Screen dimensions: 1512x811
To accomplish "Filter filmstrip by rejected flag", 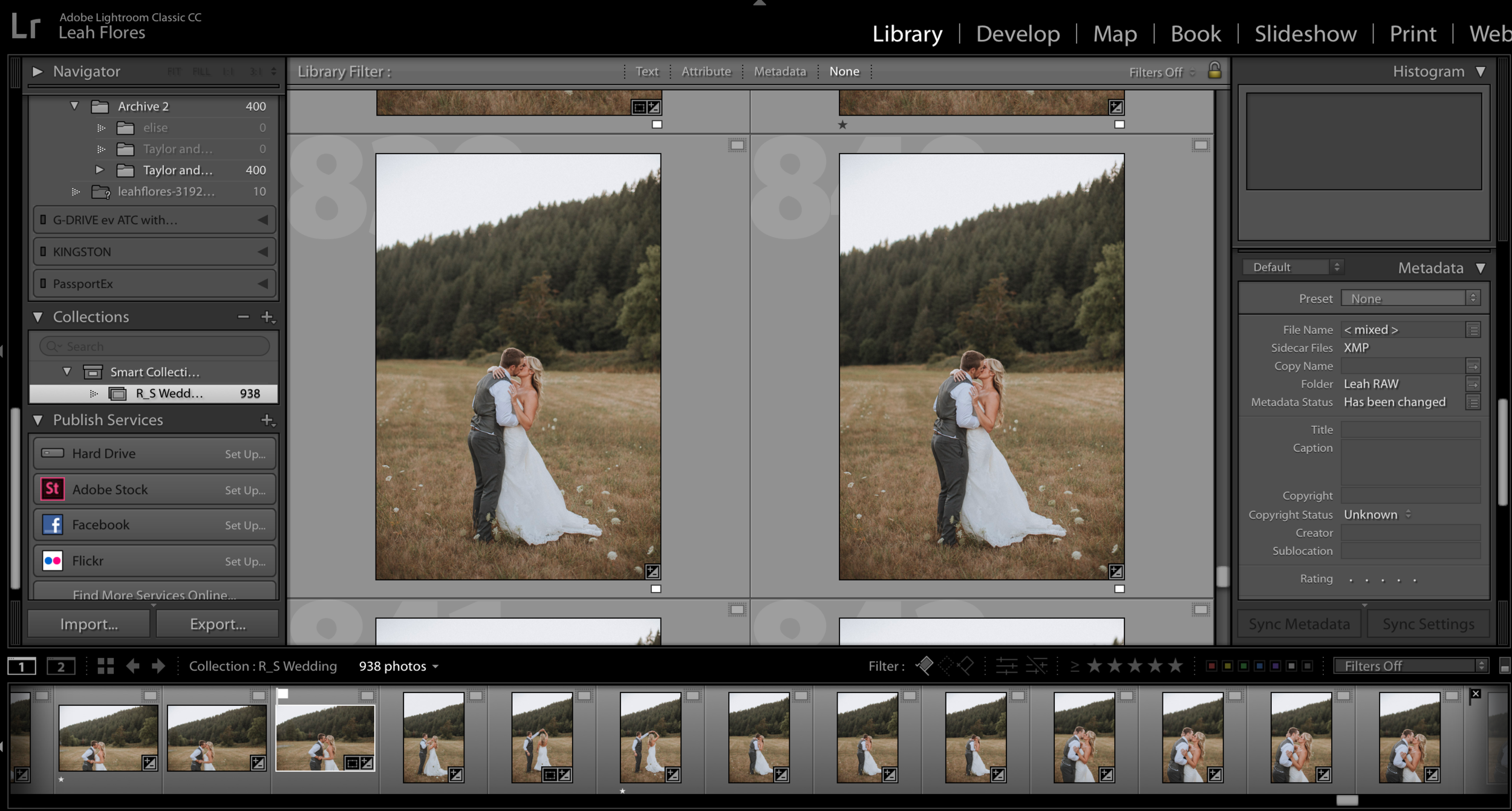I will (966, 666).
